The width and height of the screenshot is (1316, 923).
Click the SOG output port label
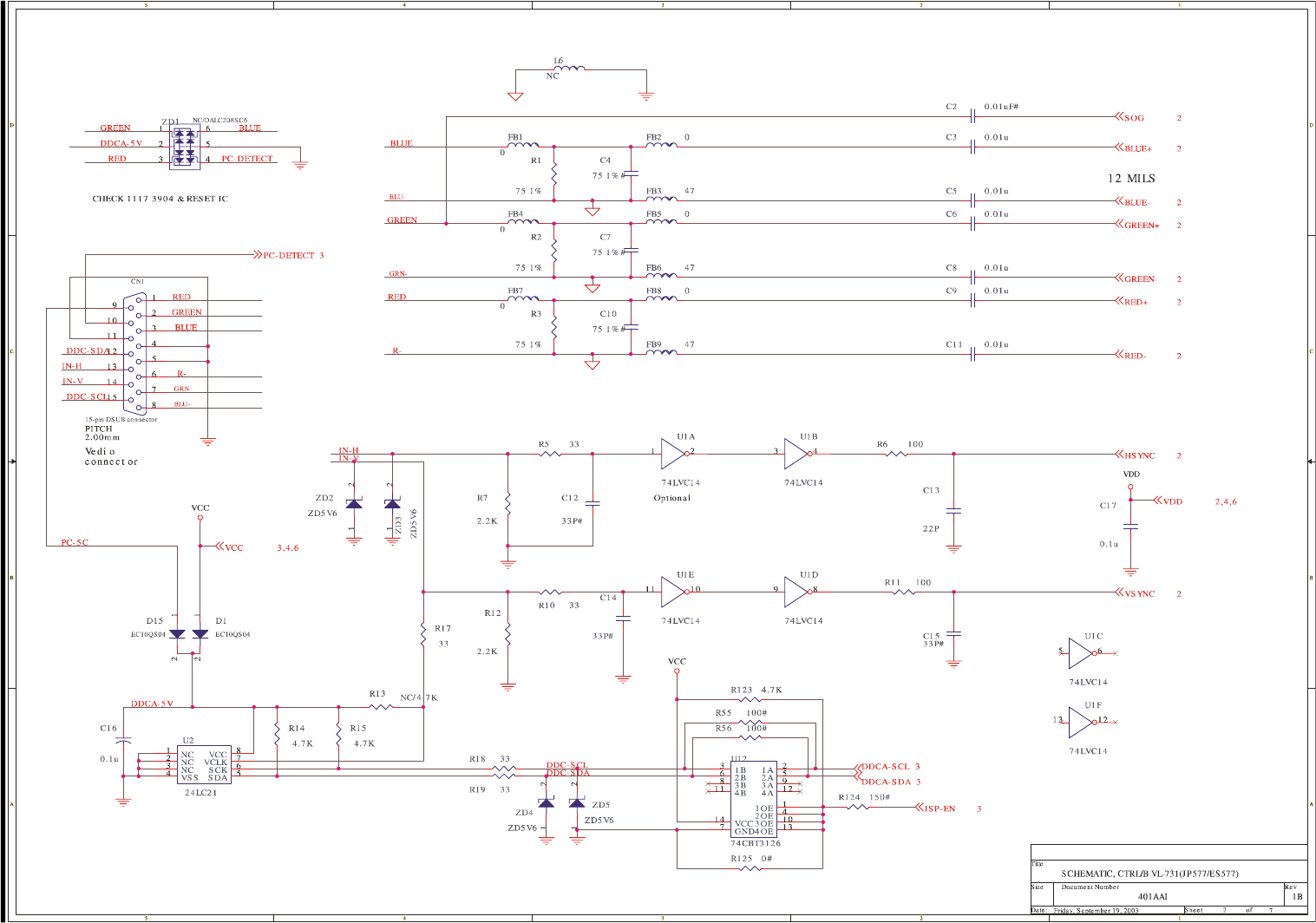pos(1134,118)
